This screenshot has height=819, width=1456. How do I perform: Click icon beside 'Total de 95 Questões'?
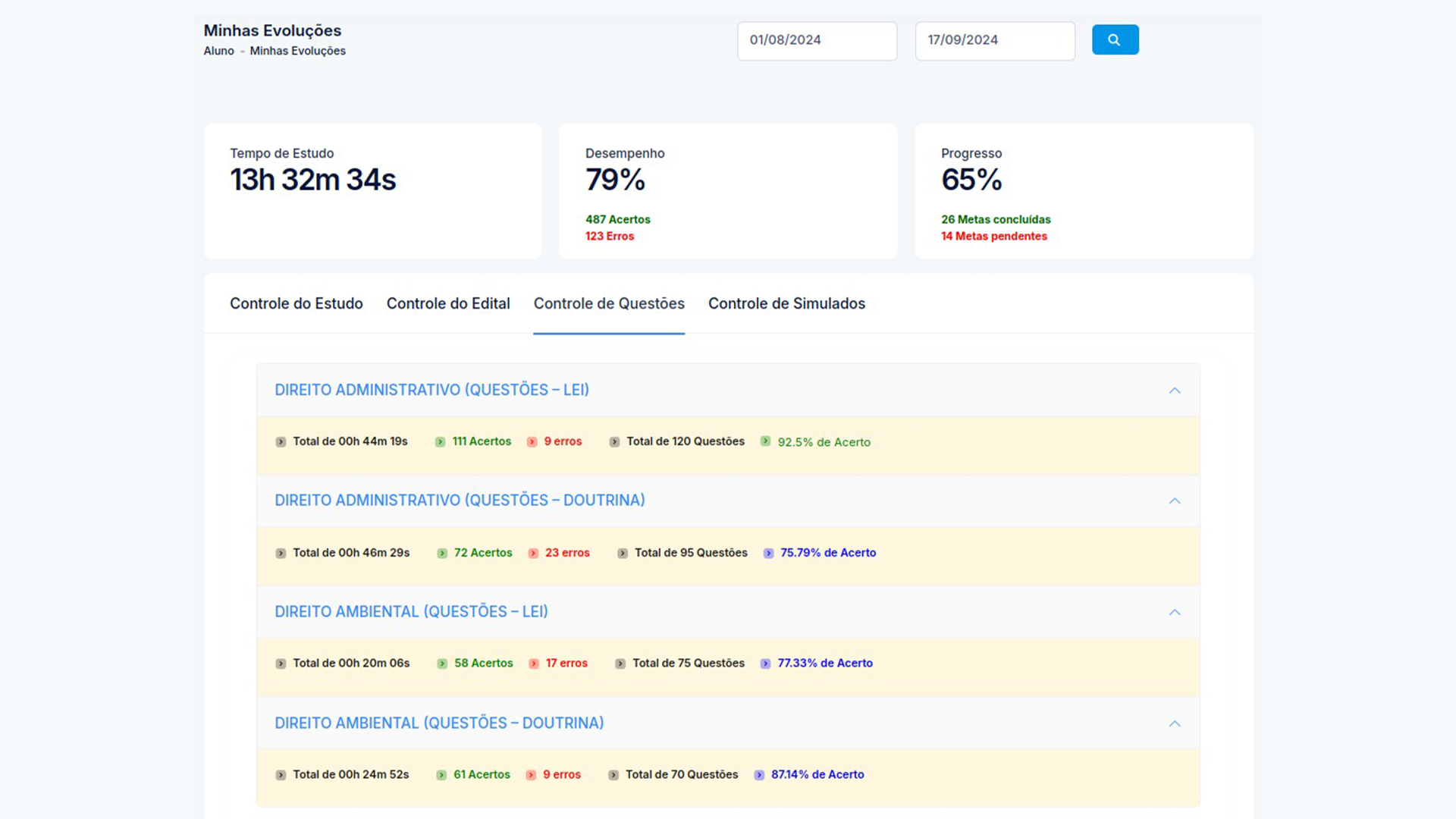[x=623, y=554]
